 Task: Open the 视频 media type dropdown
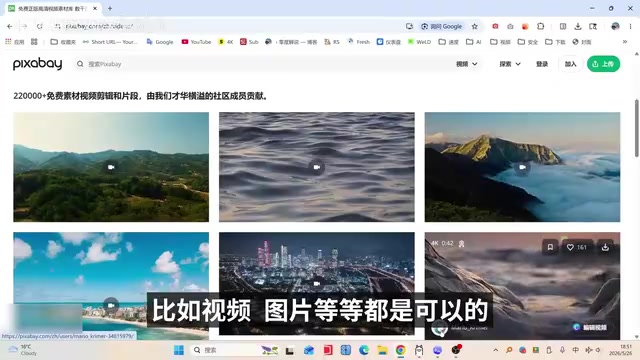[467, 64]
